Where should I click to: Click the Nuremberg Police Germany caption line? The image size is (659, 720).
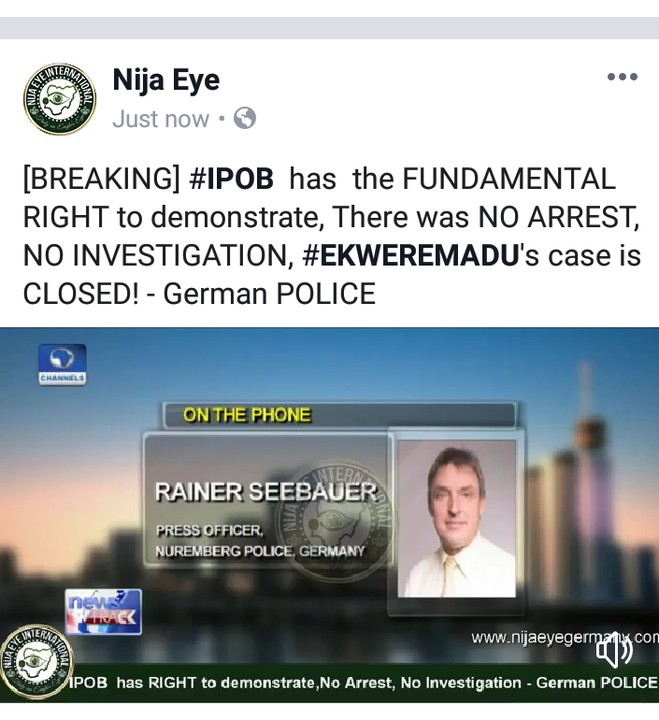pyautogui.click(x=260, y=551)
